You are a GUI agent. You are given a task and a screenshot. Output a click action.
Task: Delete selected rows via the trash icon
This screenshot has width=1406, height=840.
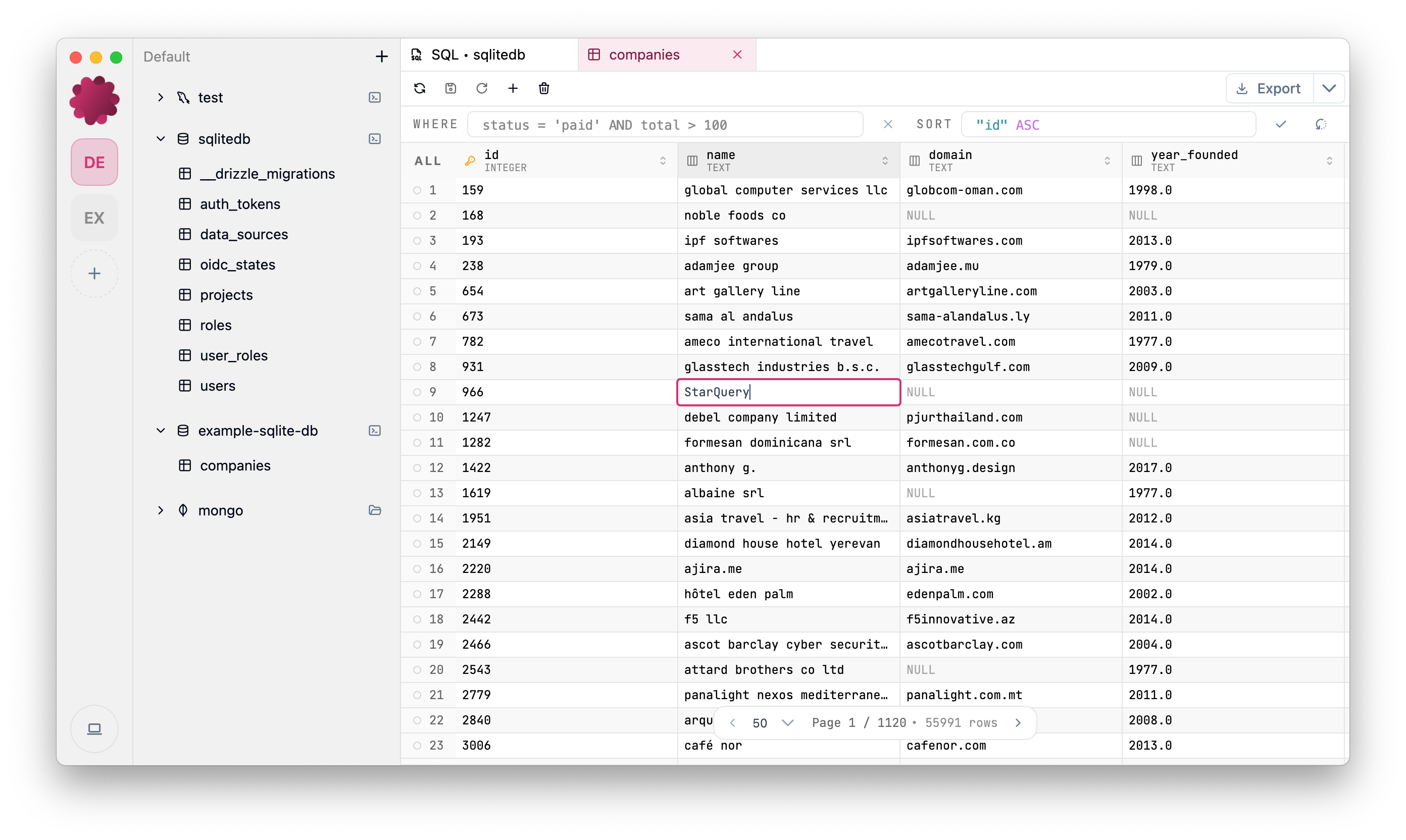(543, 88)
